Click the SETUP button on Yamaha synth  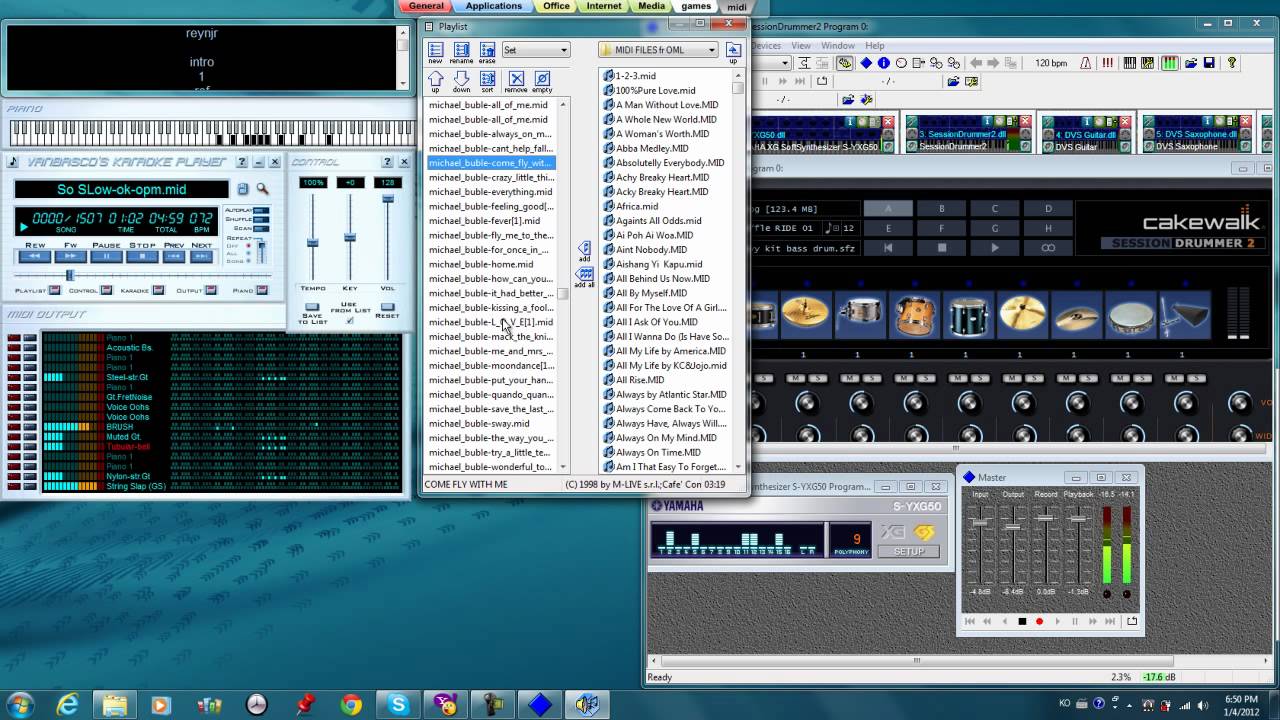[x=909, y=552]
